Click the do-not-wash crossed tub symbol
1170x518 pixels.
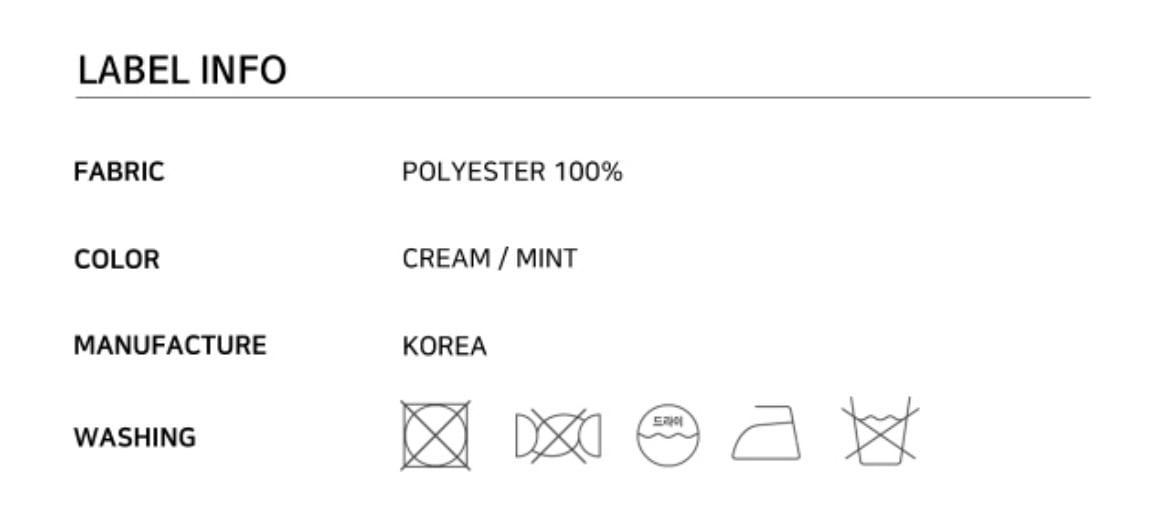pyautogui.click(x=880, y=431)
